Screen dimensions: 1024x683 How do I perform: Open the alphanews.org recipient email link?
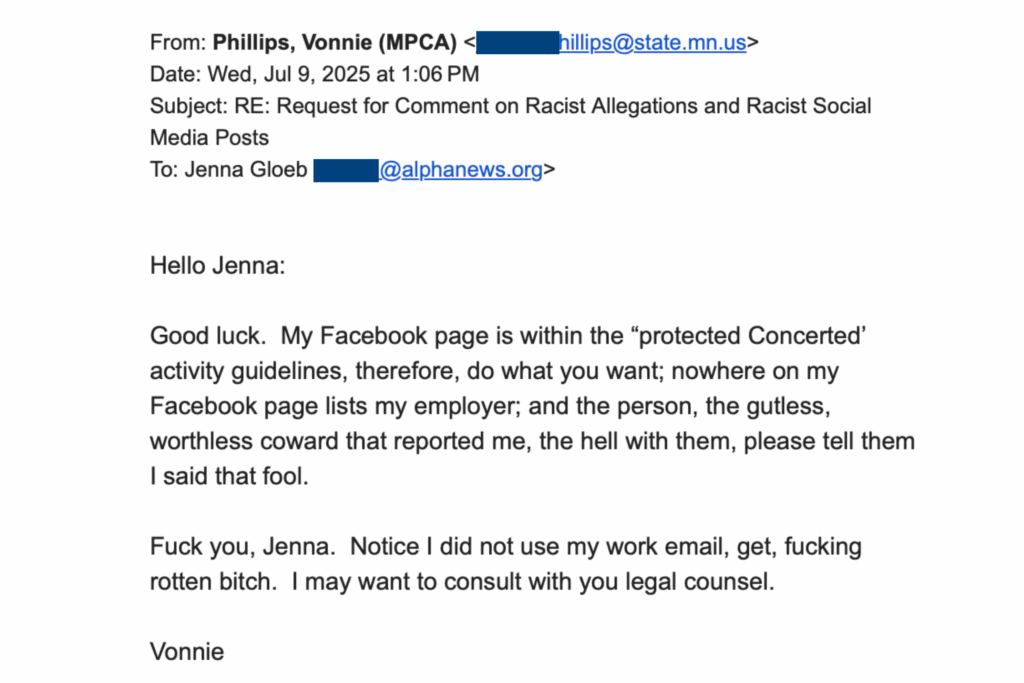pyautogui.click(x=460, y=170)
